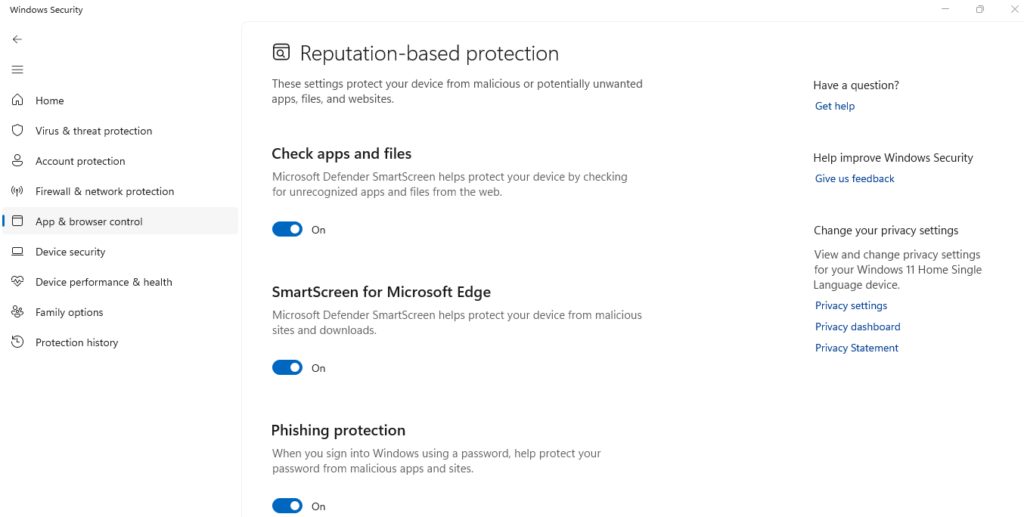The height and width of the screenshot is (517, 1024).
Task: Open the Privacy settings link
Action: pyautogui.click(x=850, y=306)
